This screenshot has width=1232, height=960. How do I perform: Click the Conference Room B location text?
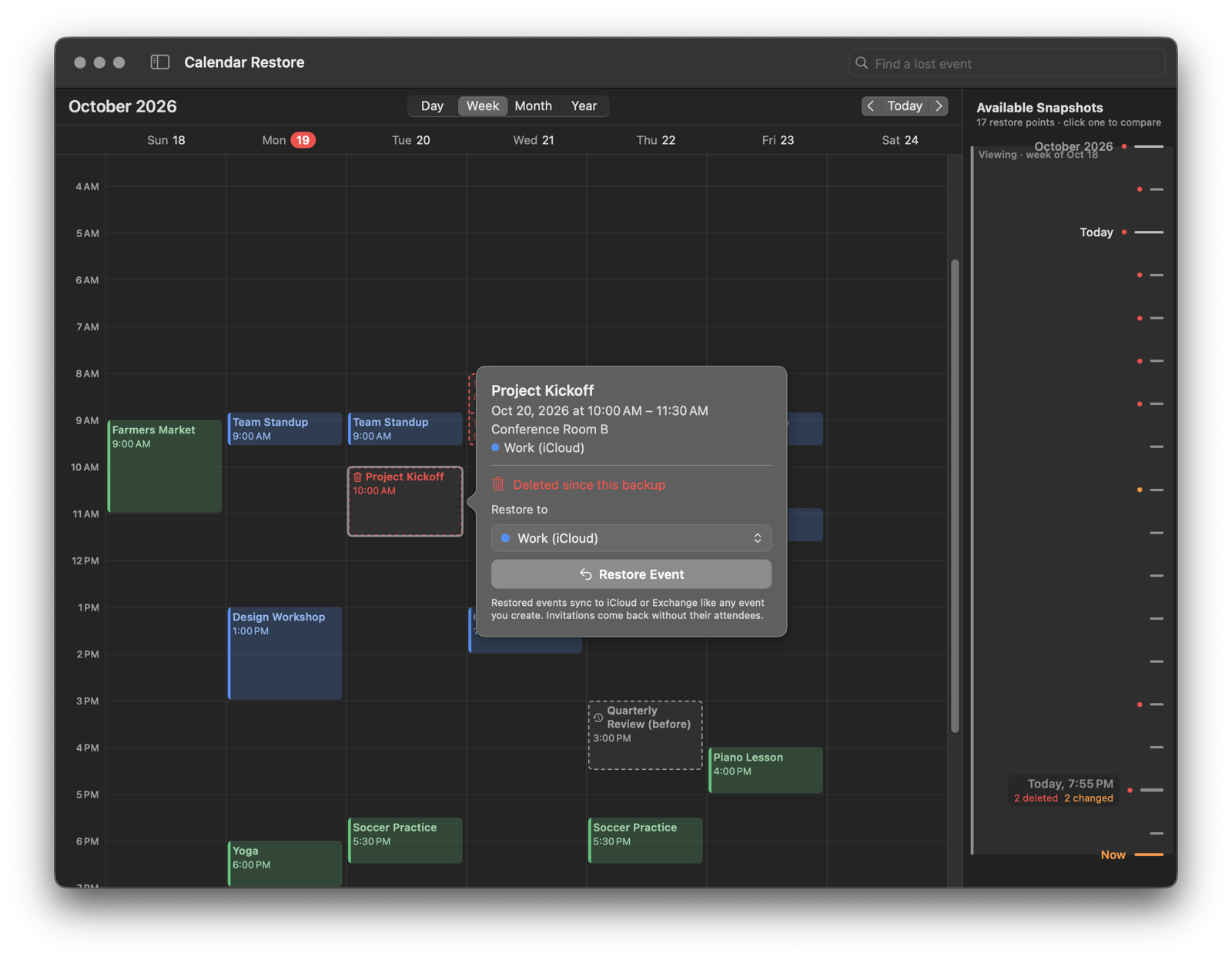pos(550,429)
